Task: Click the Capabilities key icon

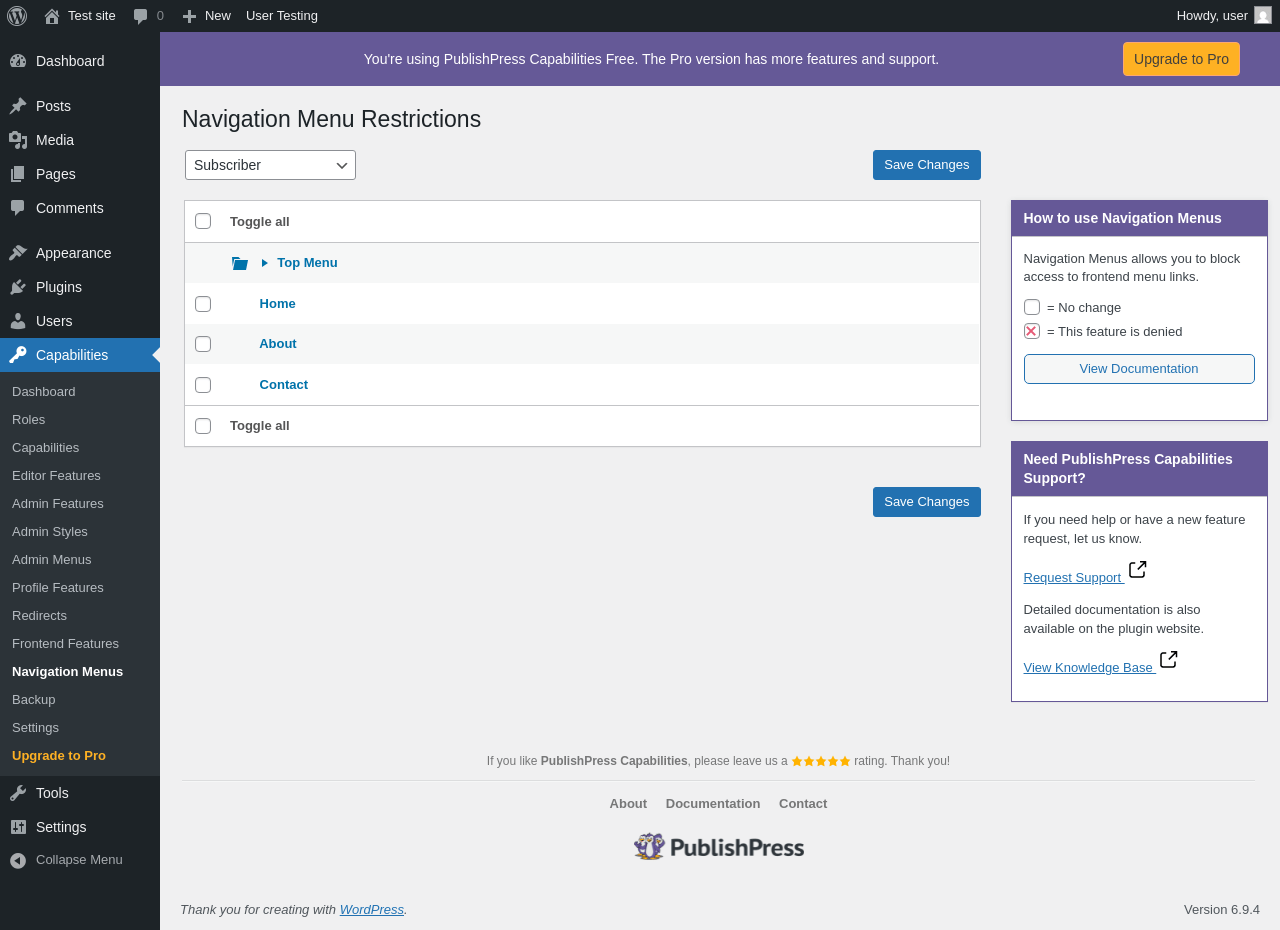Action: coord(18,355)
